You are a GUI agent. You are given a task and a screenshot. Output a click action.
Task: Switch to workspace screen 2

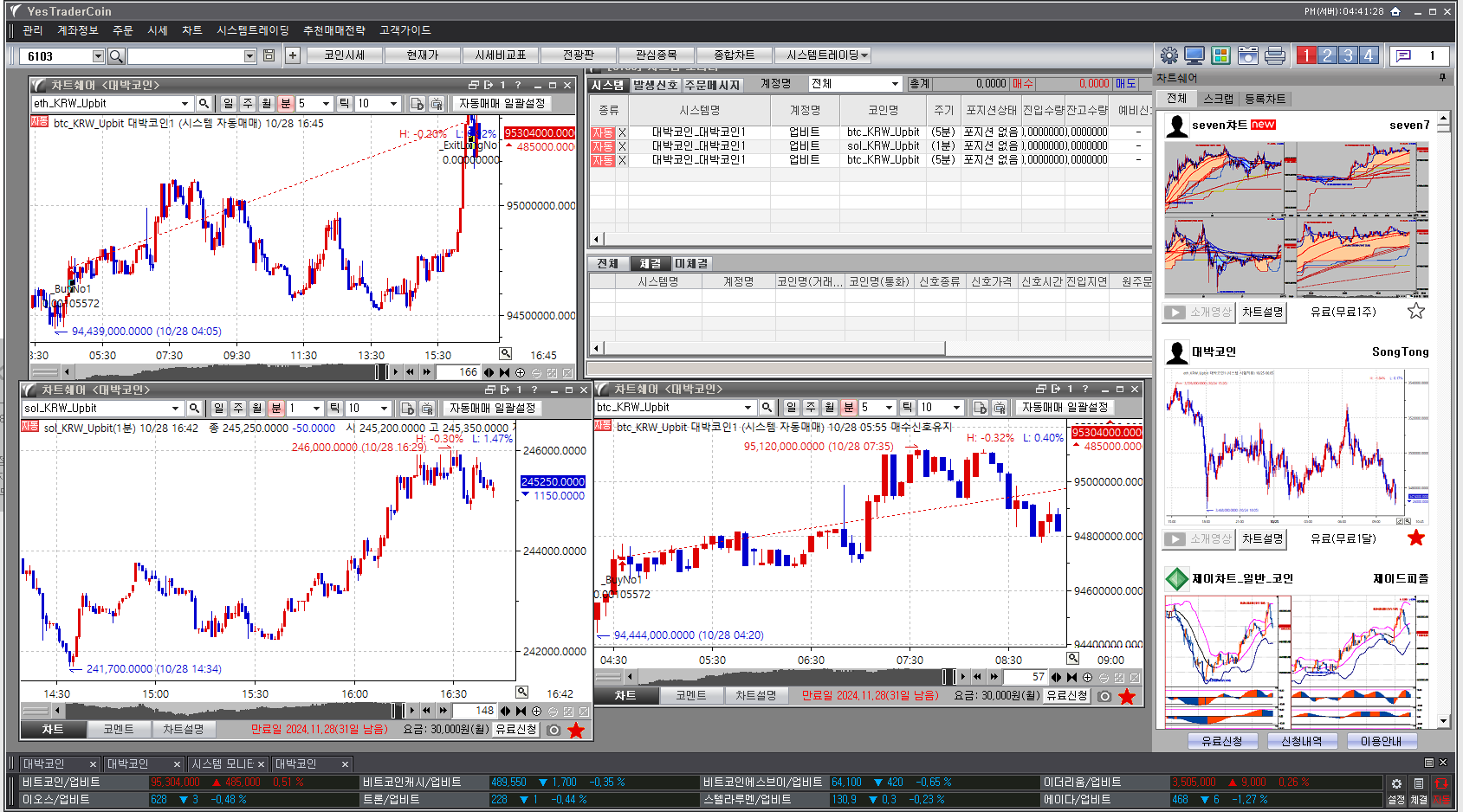(x=1327, y=55)
